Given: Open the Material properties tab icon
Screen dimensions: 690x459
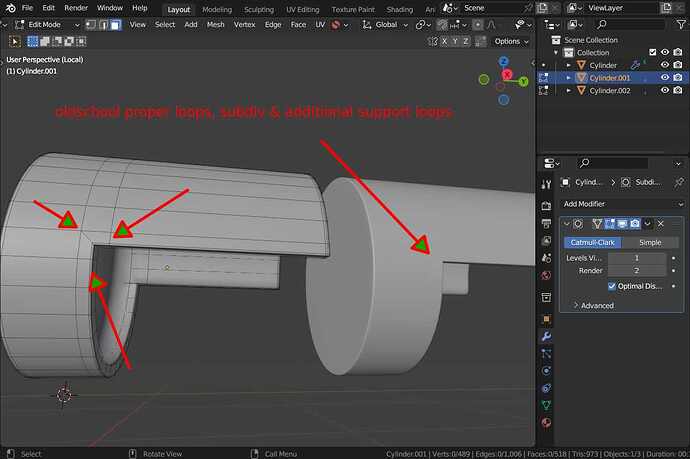Looking at the screenshot, I should [546, 422].
